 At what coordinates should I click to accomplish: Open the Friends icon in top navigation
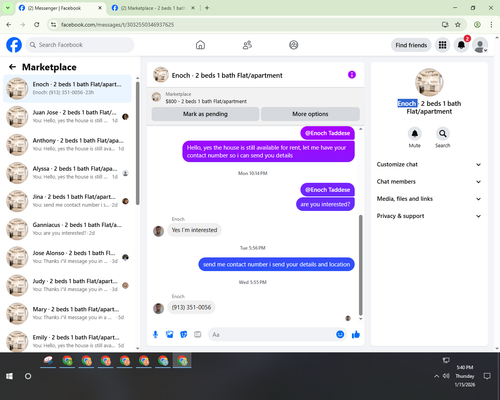point(247,45)
